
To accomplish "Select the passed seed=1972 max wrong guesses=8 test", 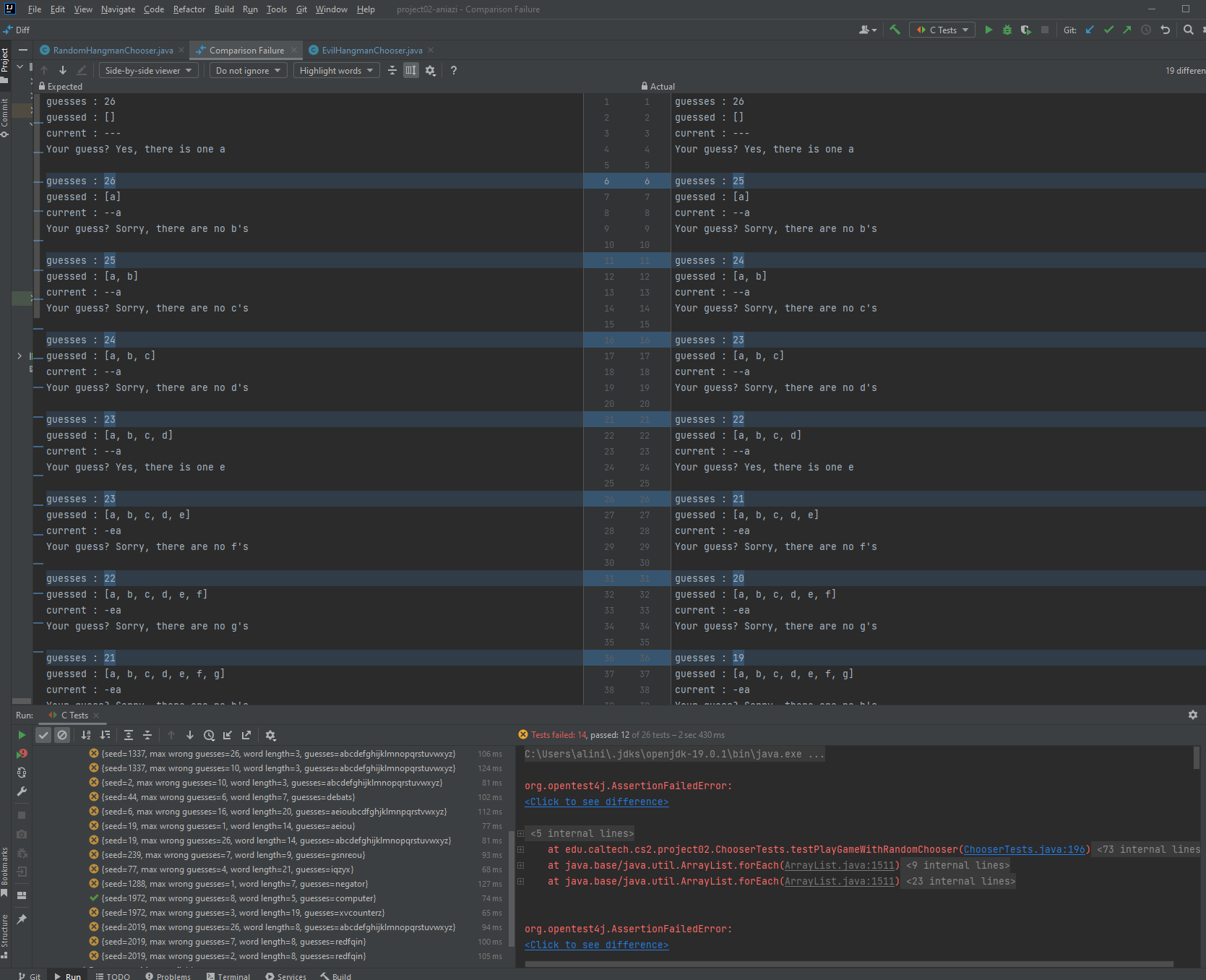I will 238,898.
